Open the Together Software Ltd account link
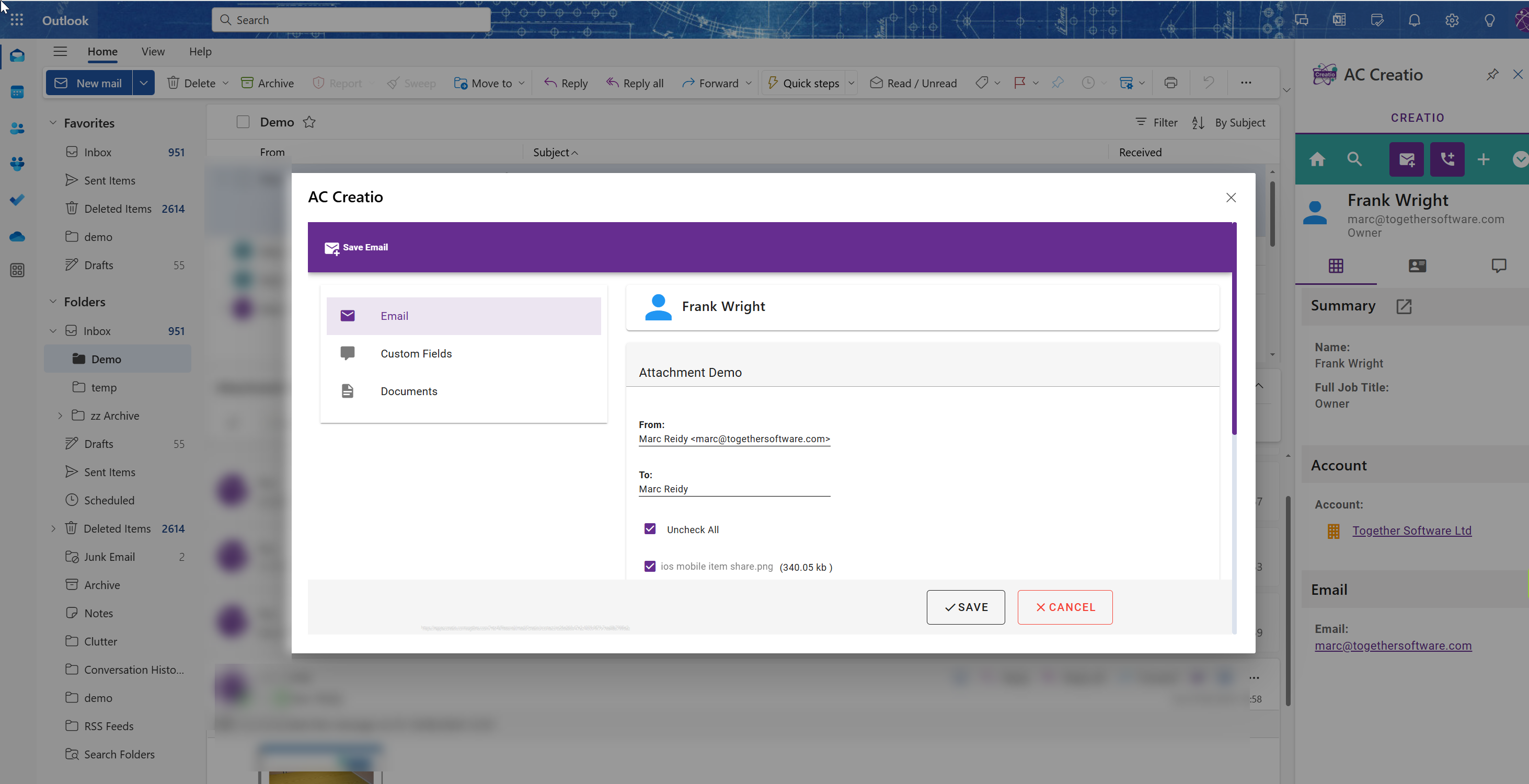Image resolution: width=1529 pixels, height=784 pixels. coord(1411,531)
